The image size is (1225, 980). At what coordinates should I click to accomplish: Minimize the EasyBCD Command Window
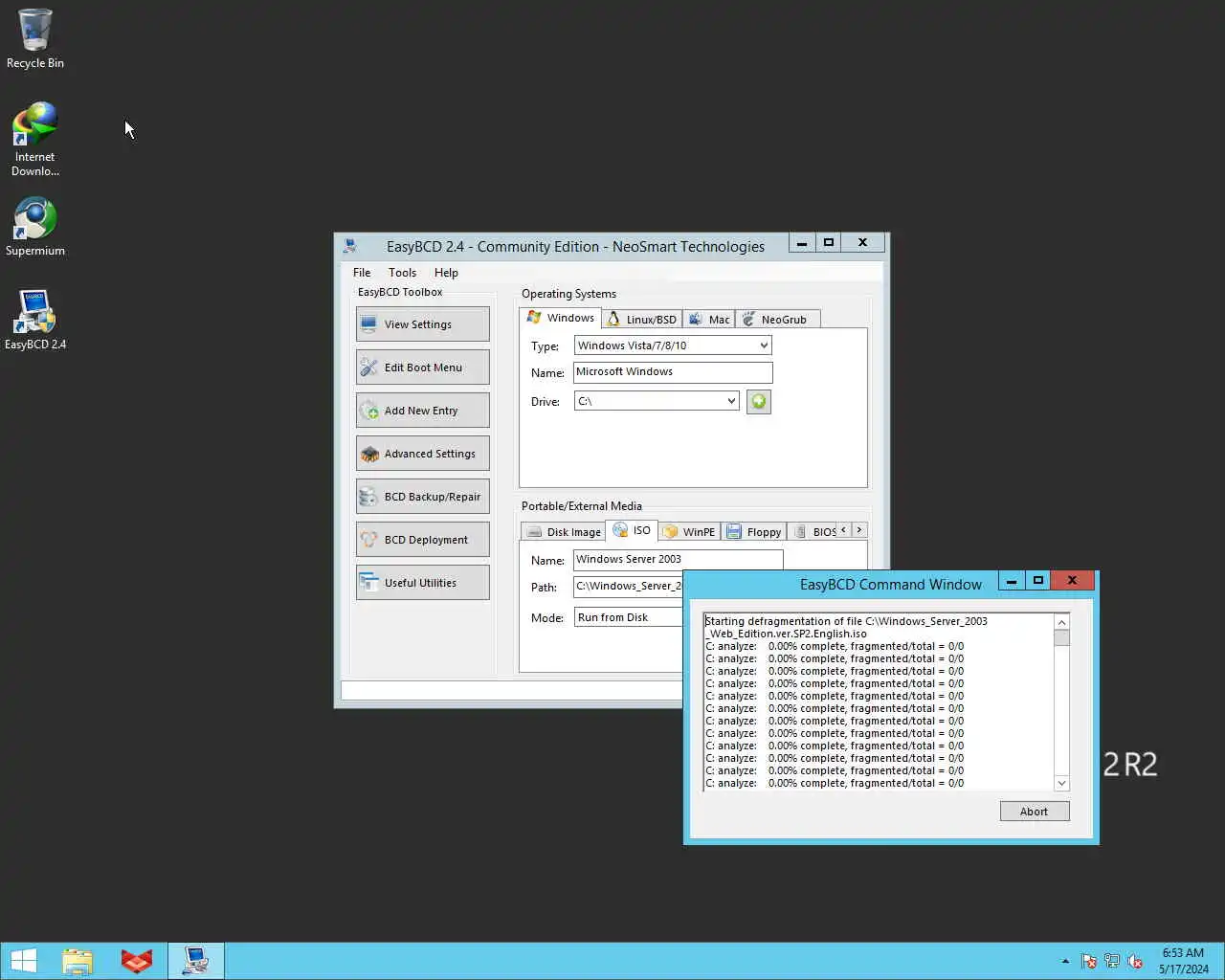[1012, 581]
